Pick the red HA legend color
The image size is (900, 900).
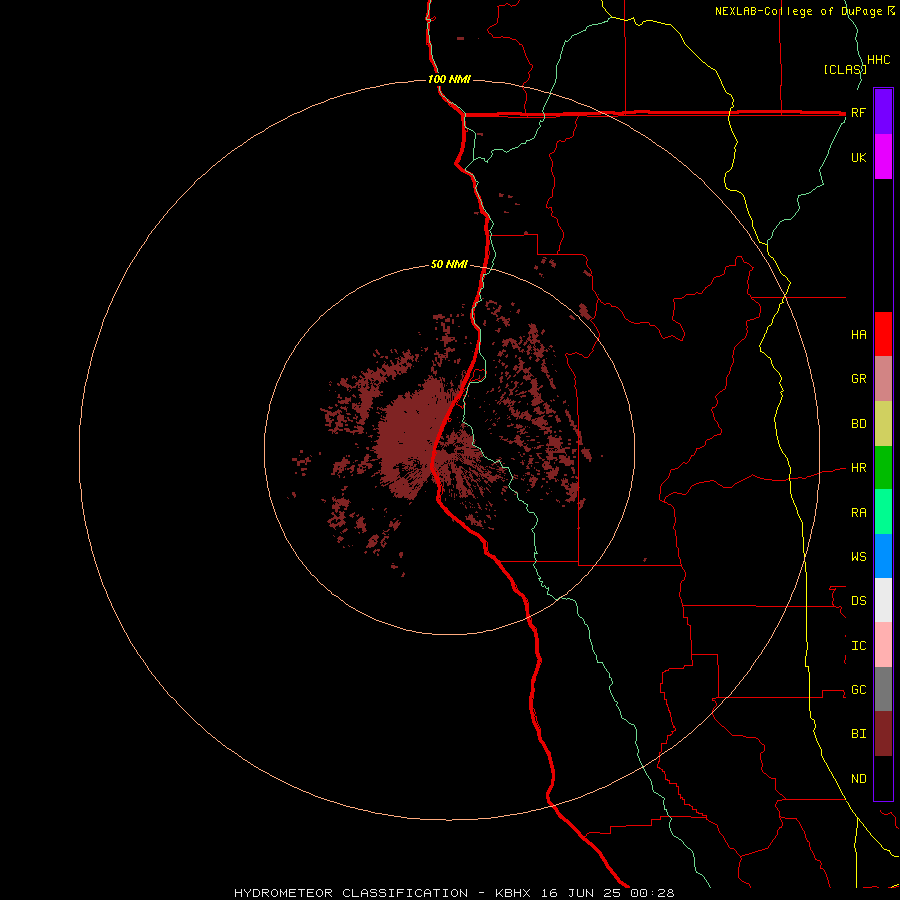tap(883, 334)
